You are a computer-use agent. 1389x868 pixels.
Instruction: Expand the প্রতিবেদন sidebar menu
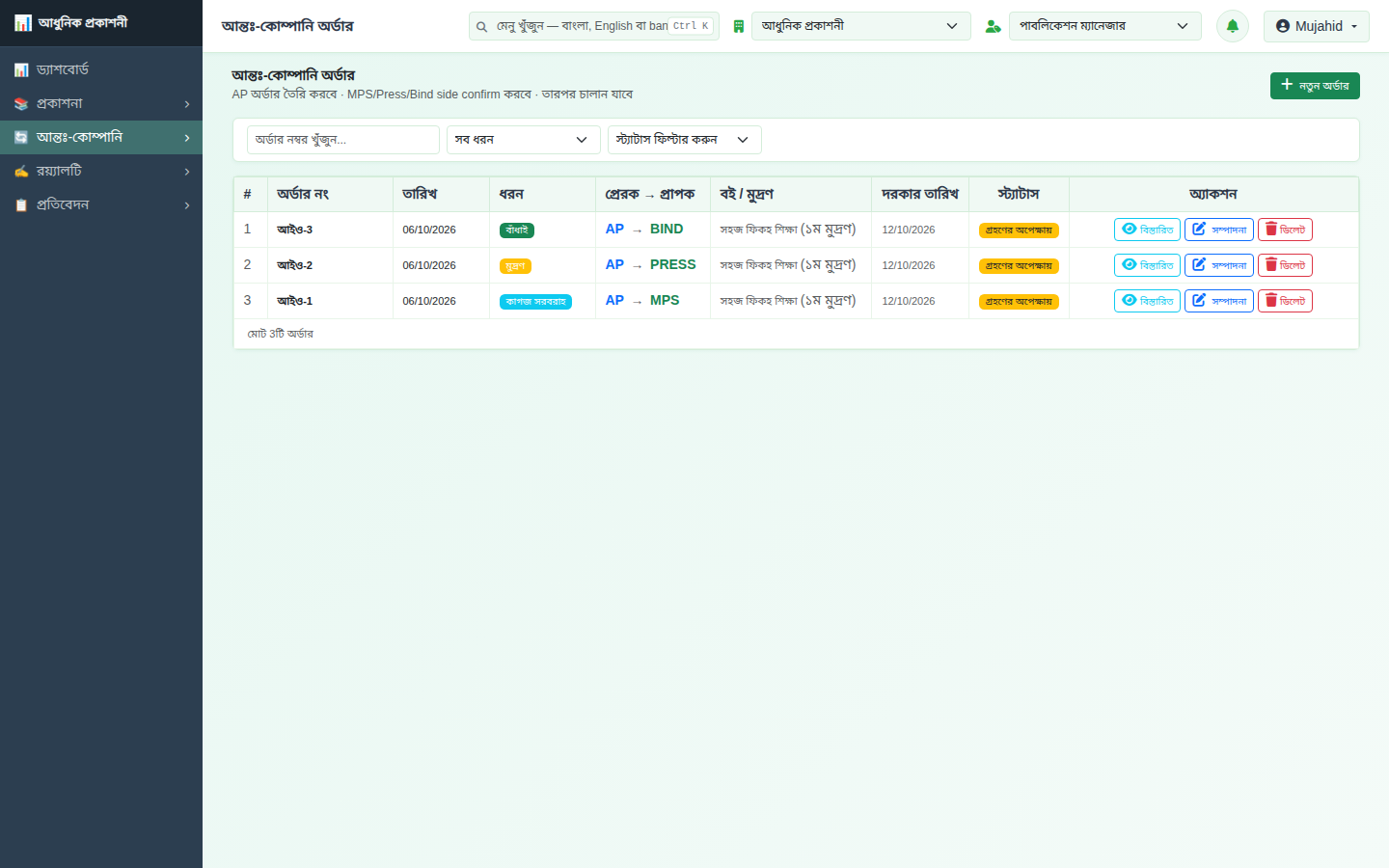101,204
